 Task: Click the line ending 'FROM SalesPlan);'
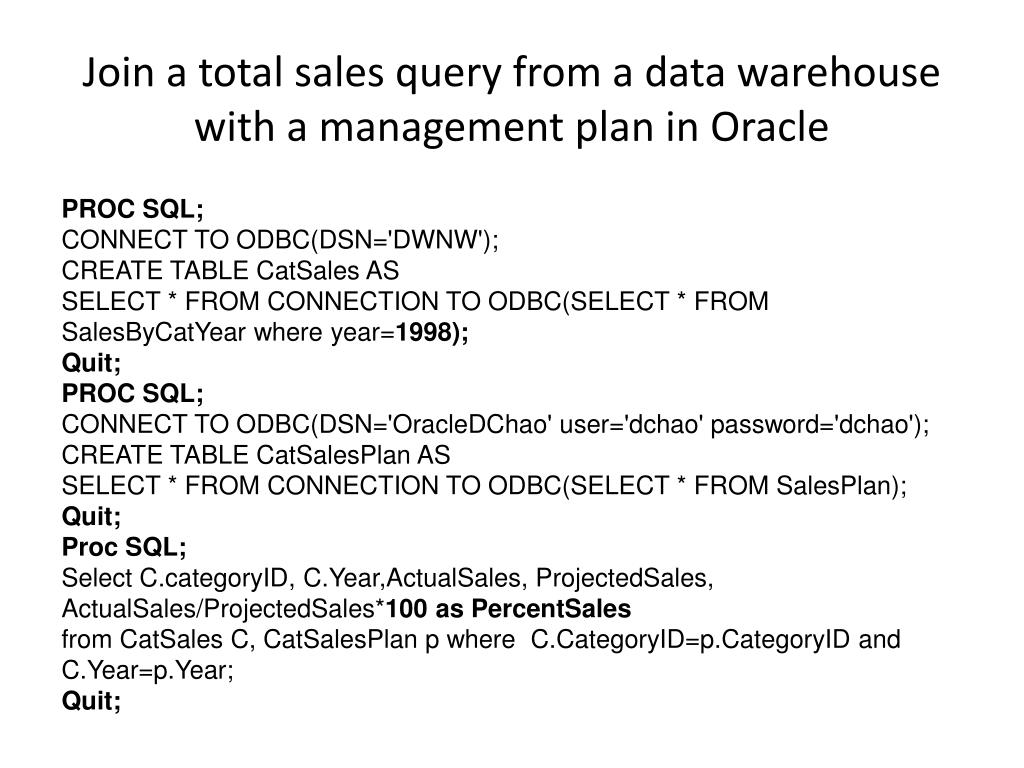484,486
